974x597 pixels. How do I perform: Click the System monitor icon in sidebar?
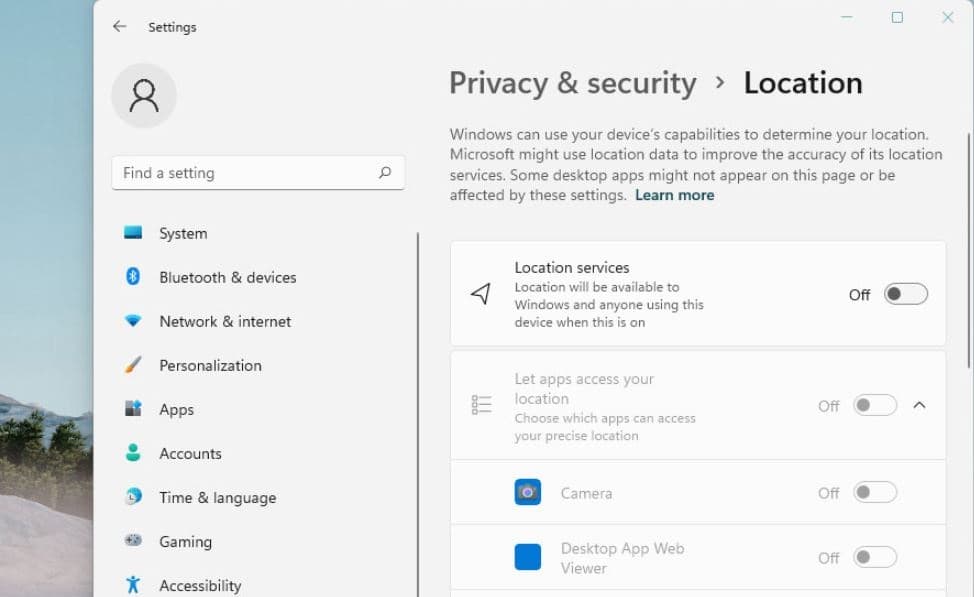[133, 233]
